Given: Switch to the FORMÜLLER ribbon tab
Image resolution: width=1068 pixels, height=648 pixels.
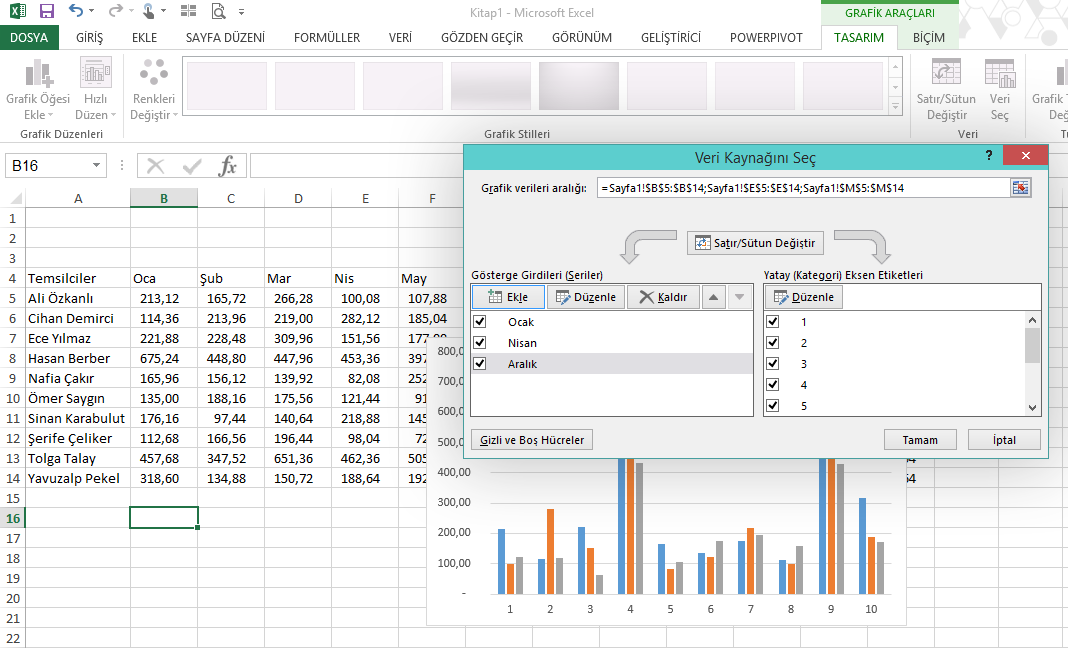Looking at the screenshot, I should click(x=326, y=38).
